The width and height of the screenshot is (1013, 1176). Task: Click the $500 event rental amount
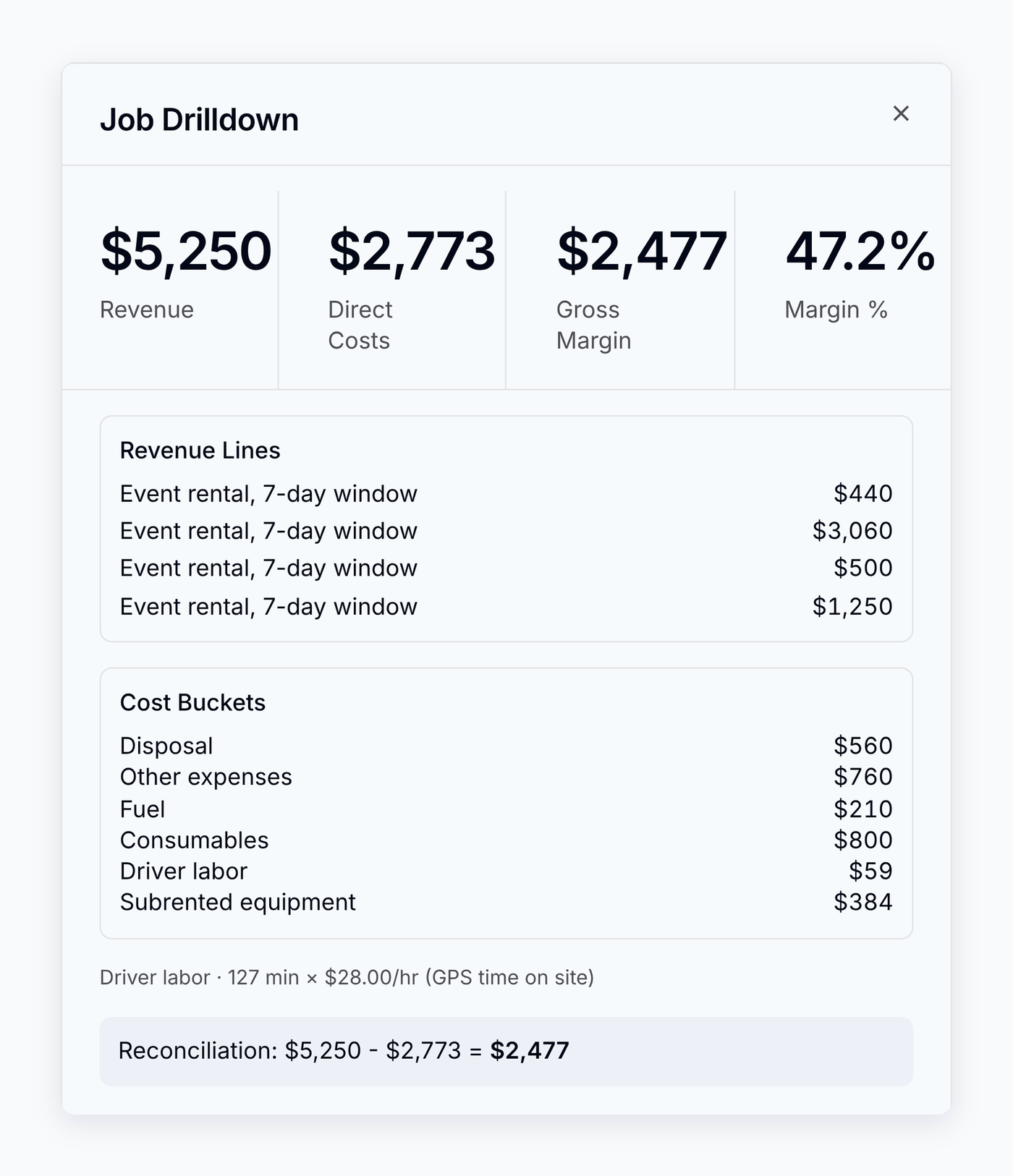(862, 568)
